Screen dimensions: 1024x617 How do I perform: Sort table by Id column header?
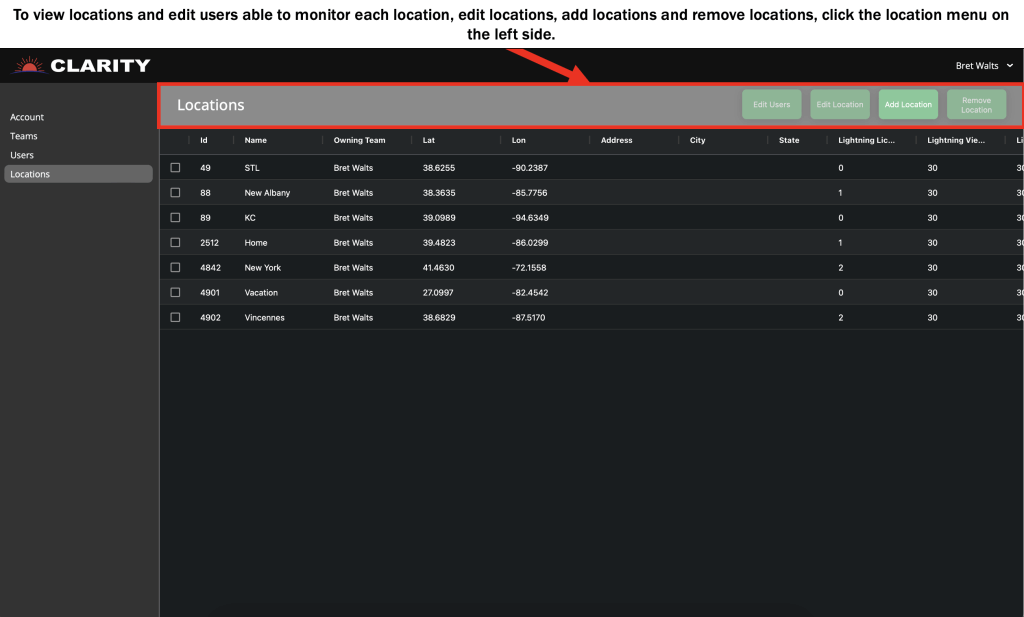(x=204, y=141)
